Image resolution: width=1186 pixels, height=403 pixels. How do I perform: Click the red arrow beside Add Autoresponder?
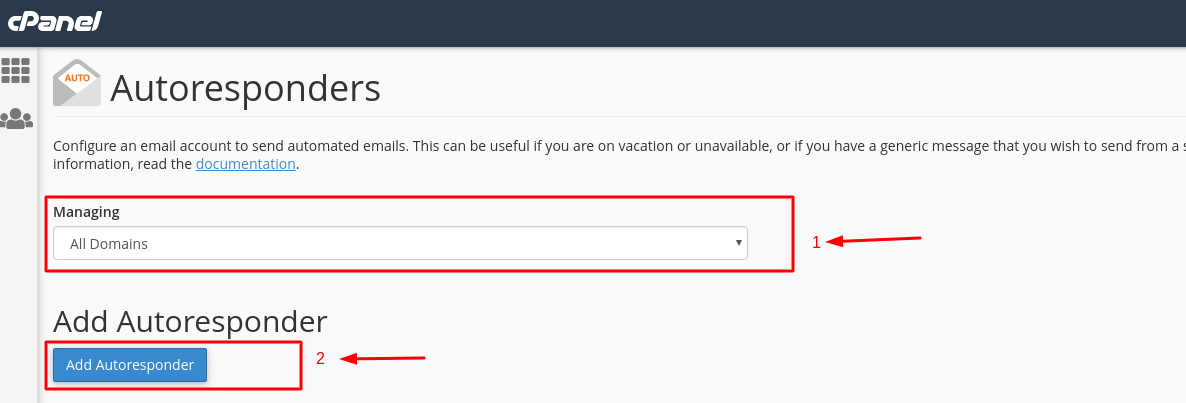[x=385, y=358]
